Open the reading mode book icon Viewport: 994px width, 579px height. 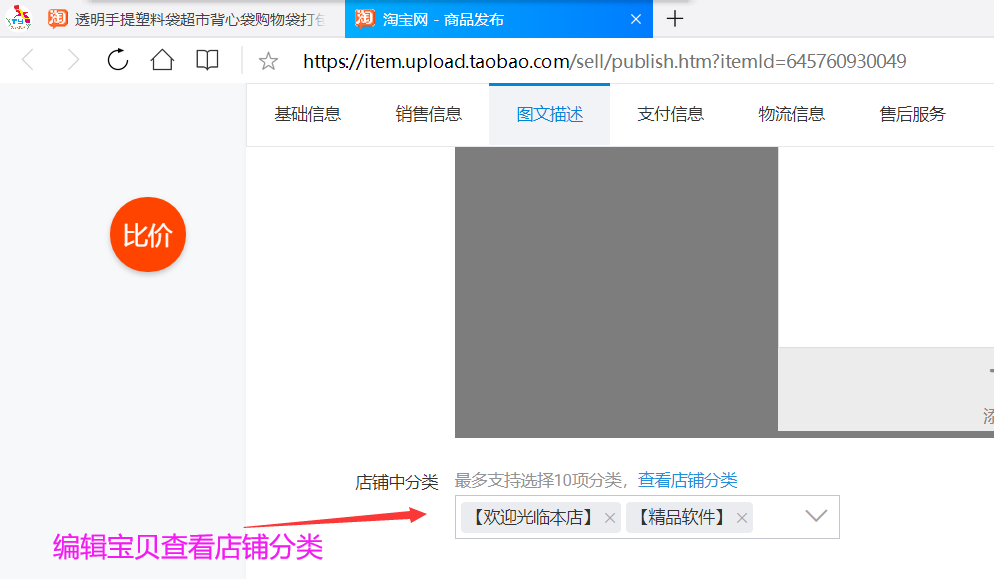pyautogui.click(x=207, y=61)
